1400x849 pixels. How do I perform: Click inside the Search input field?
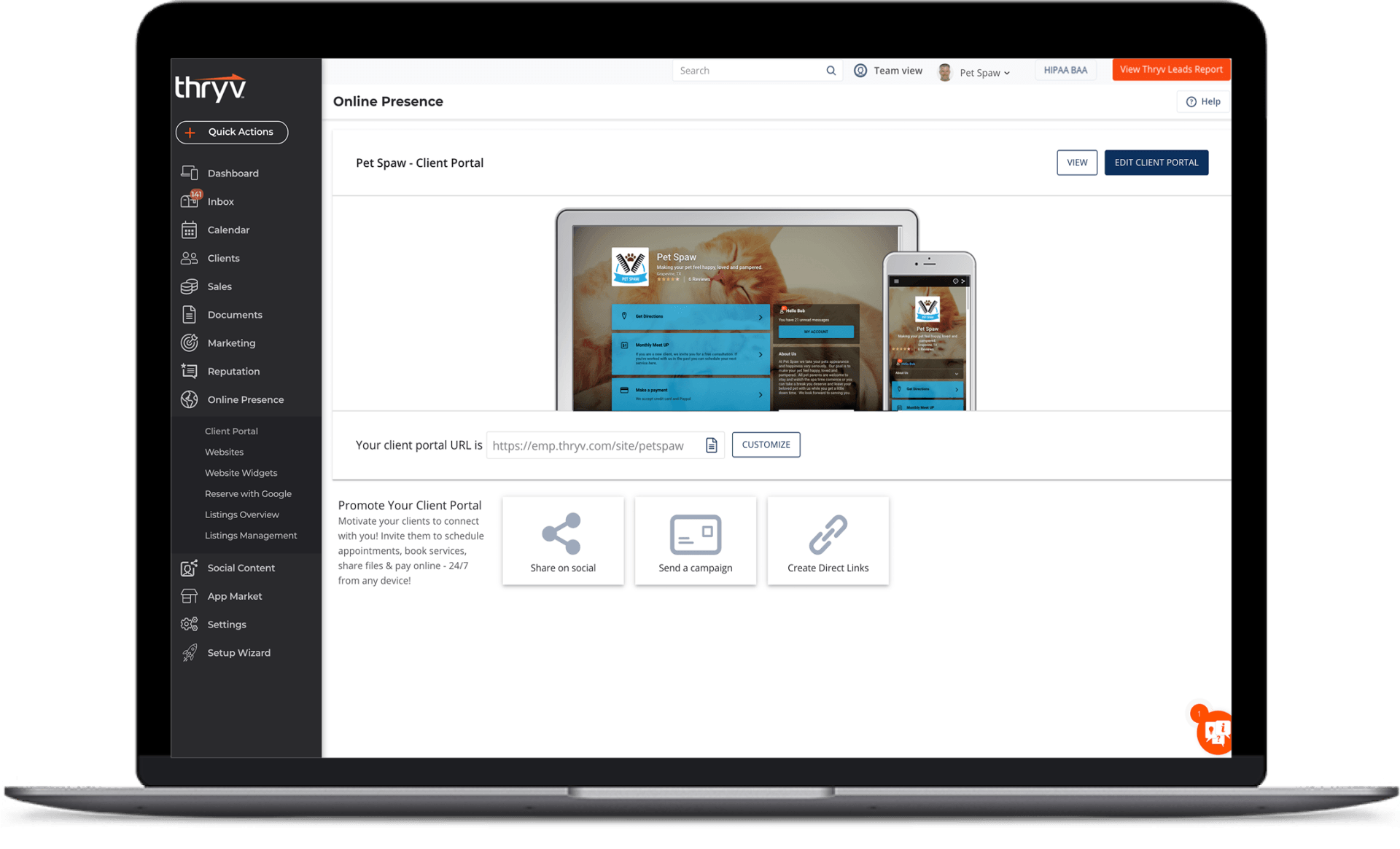point(747,71)
